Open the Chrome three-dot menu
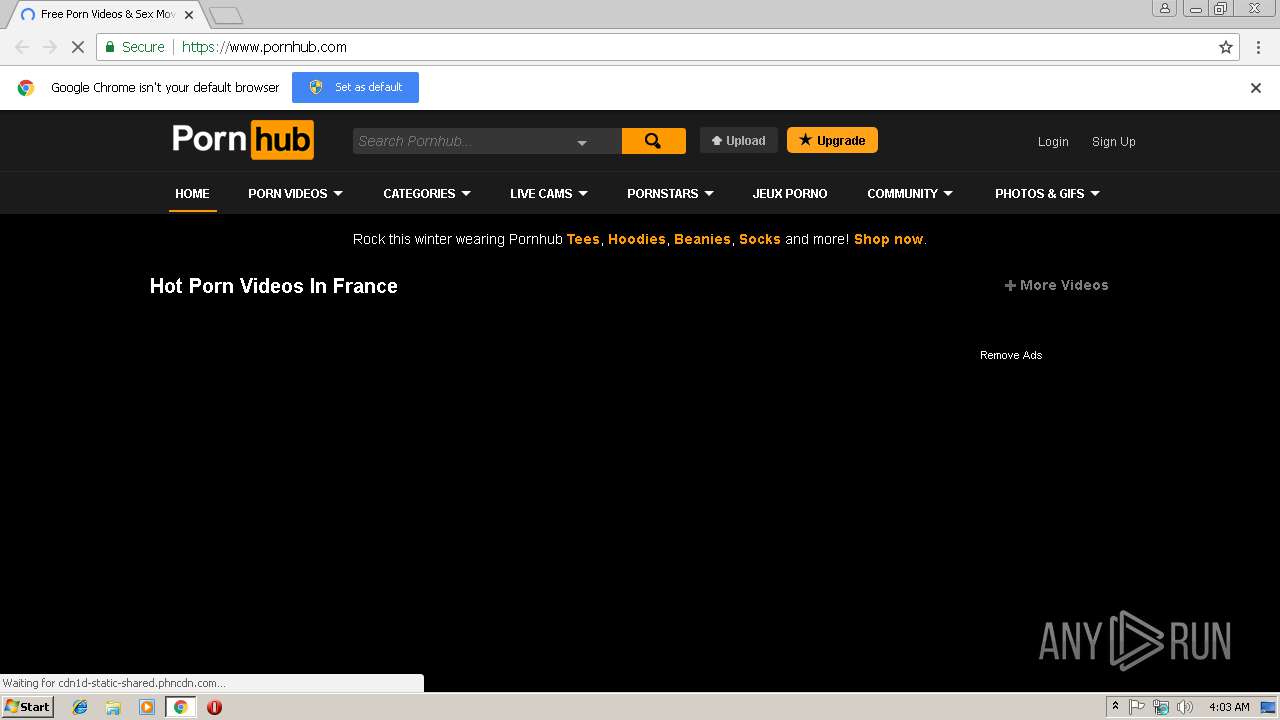 click(1258, 47)
